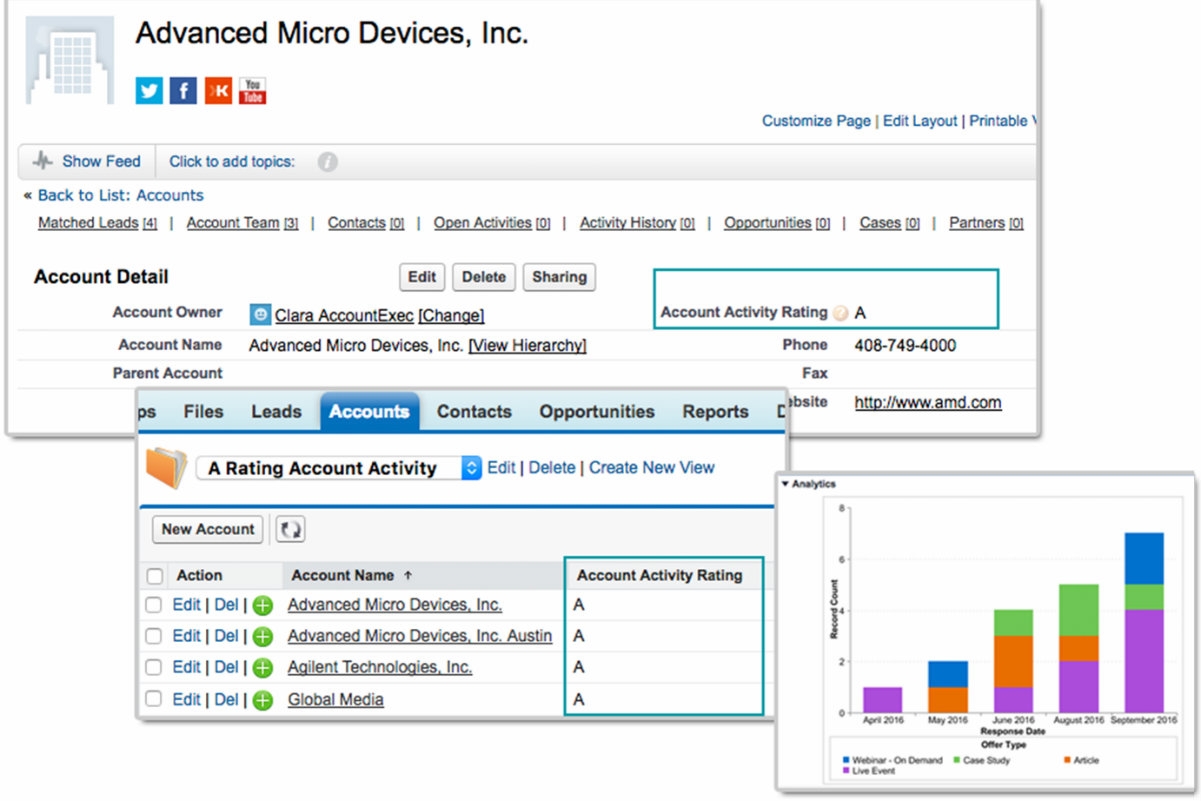The height and width of the screenshot is (801, 1201).
Task: Open the Facebook social icon
Action: [x=183, y=90]
